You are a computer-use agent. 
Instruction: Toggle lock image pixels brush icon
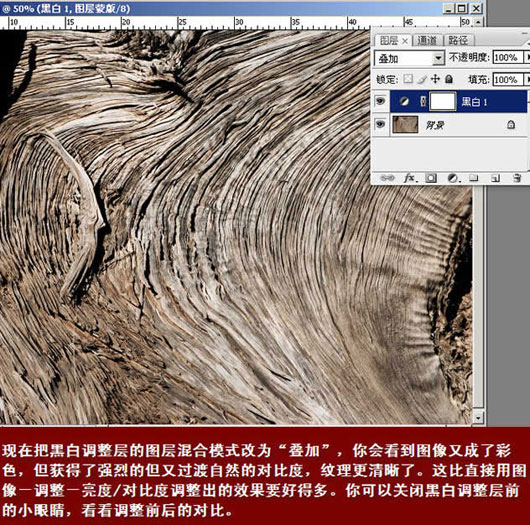(422, 79)
